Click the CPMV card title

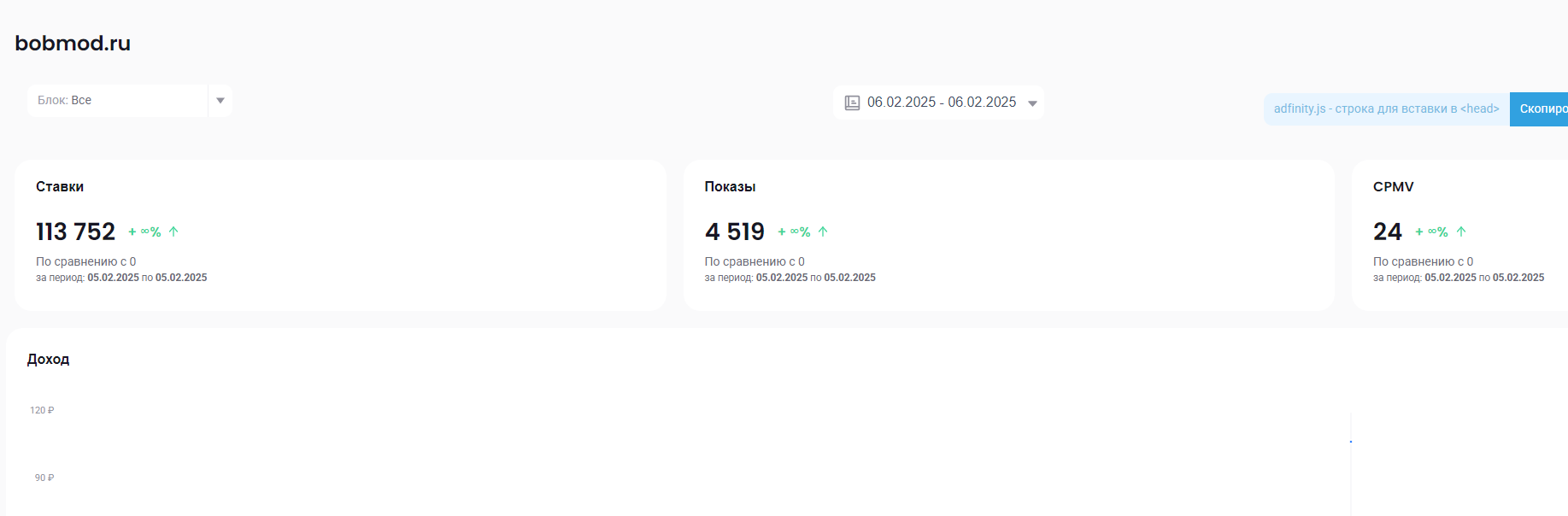coord(1393,187)
